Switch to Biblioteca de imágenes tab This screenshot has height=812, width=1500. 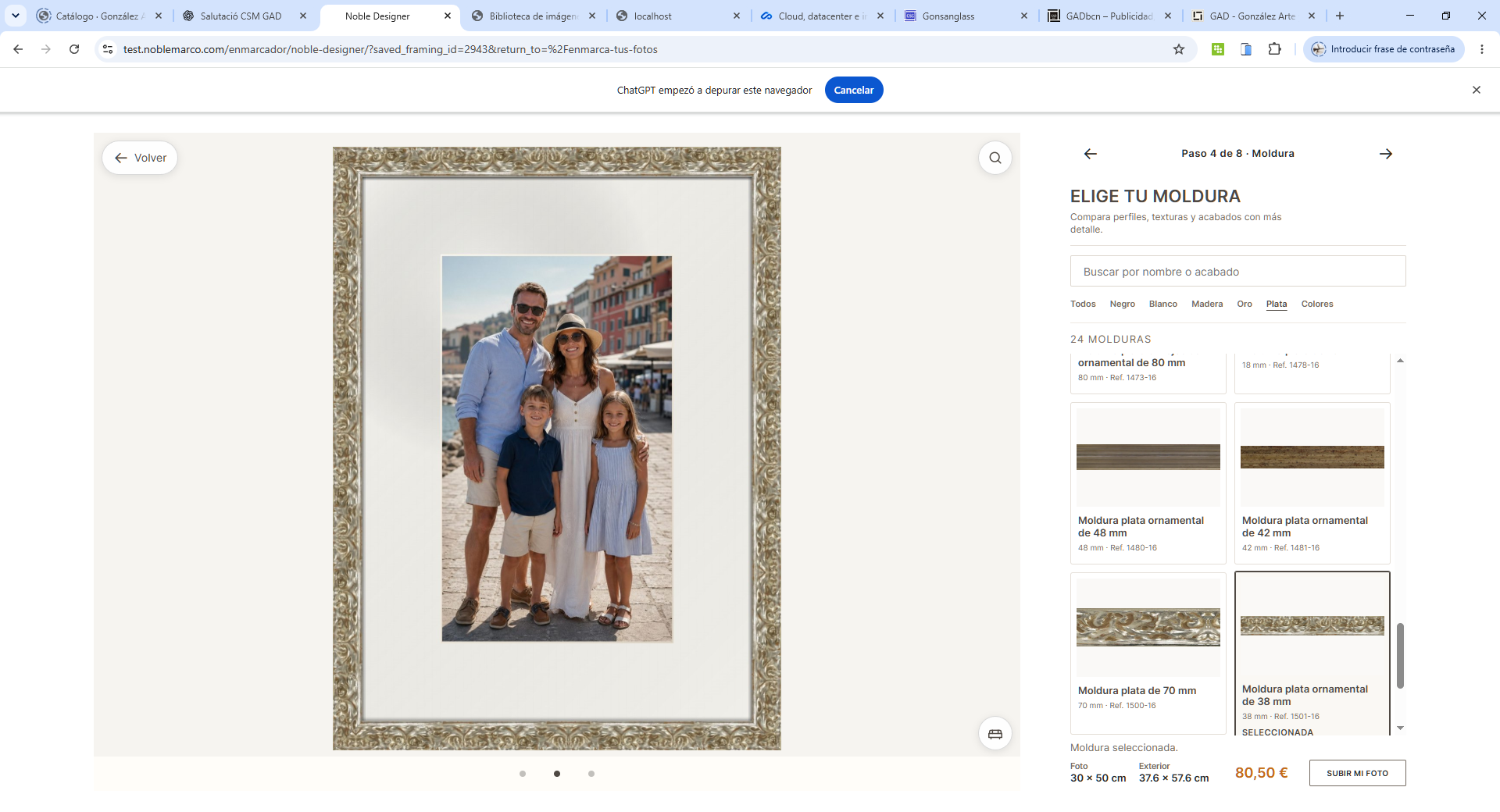(x=534, y=16)
